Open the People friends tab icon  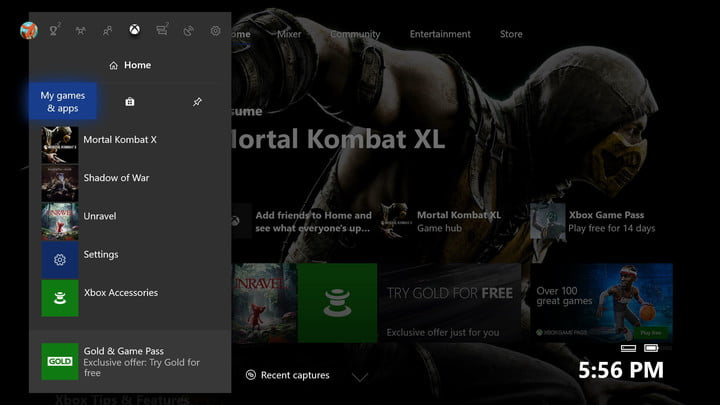coord(107,31)
